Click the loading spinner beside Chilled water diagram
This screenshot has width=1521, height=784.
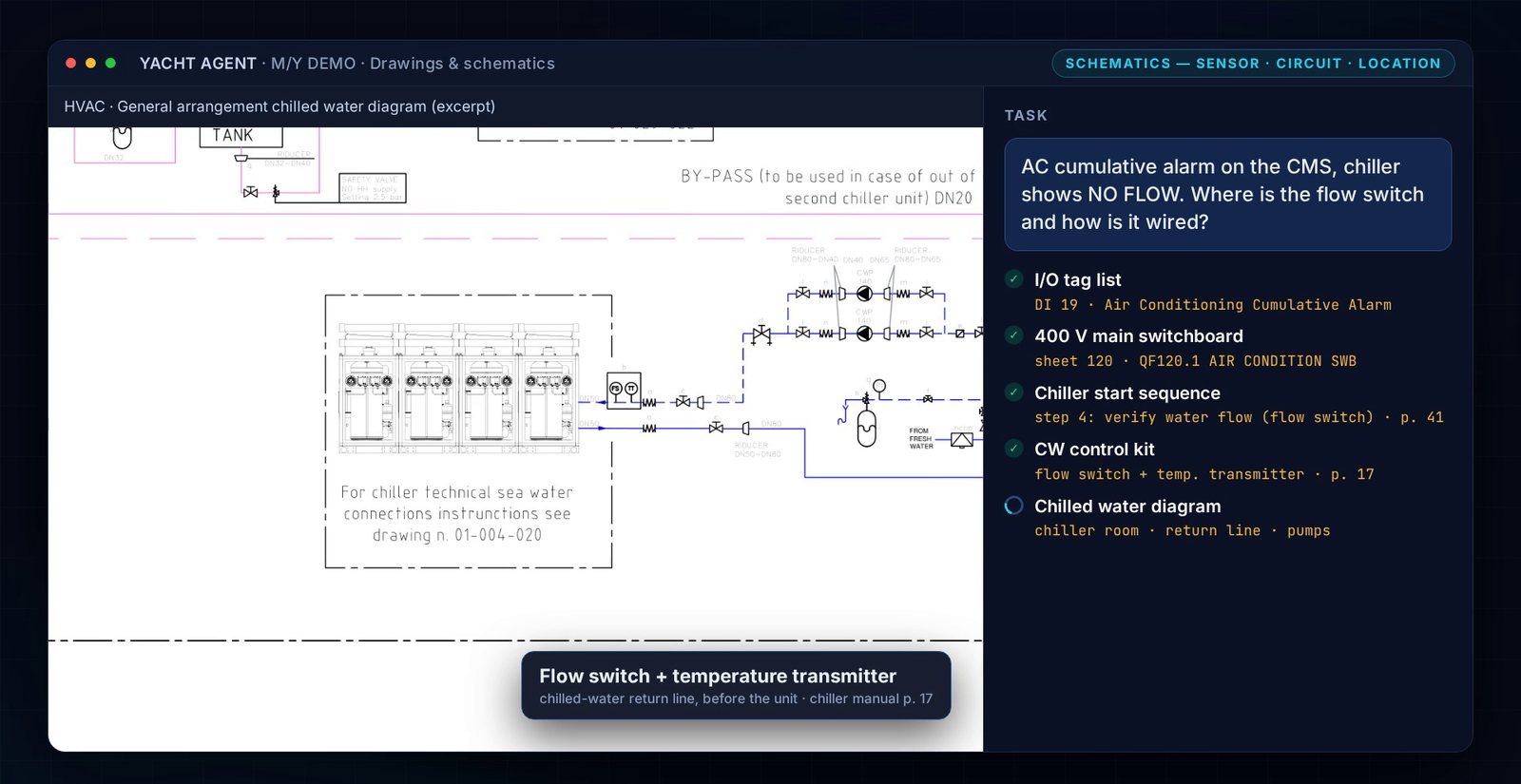1014,506
